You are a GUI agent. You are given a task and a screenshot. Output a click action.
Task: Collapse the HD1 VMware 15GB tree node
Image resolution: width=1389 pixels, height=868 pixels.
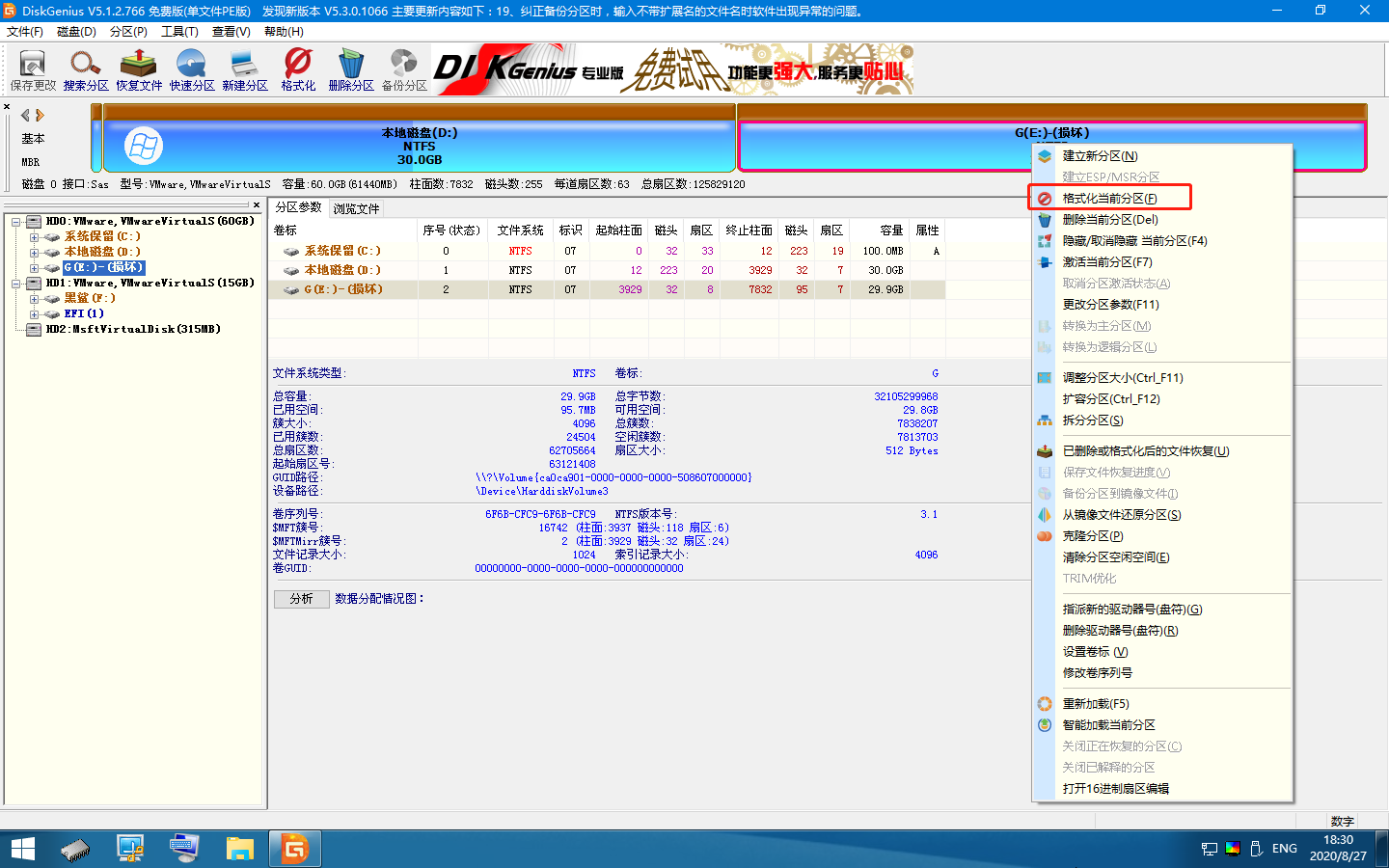[16, 283]
